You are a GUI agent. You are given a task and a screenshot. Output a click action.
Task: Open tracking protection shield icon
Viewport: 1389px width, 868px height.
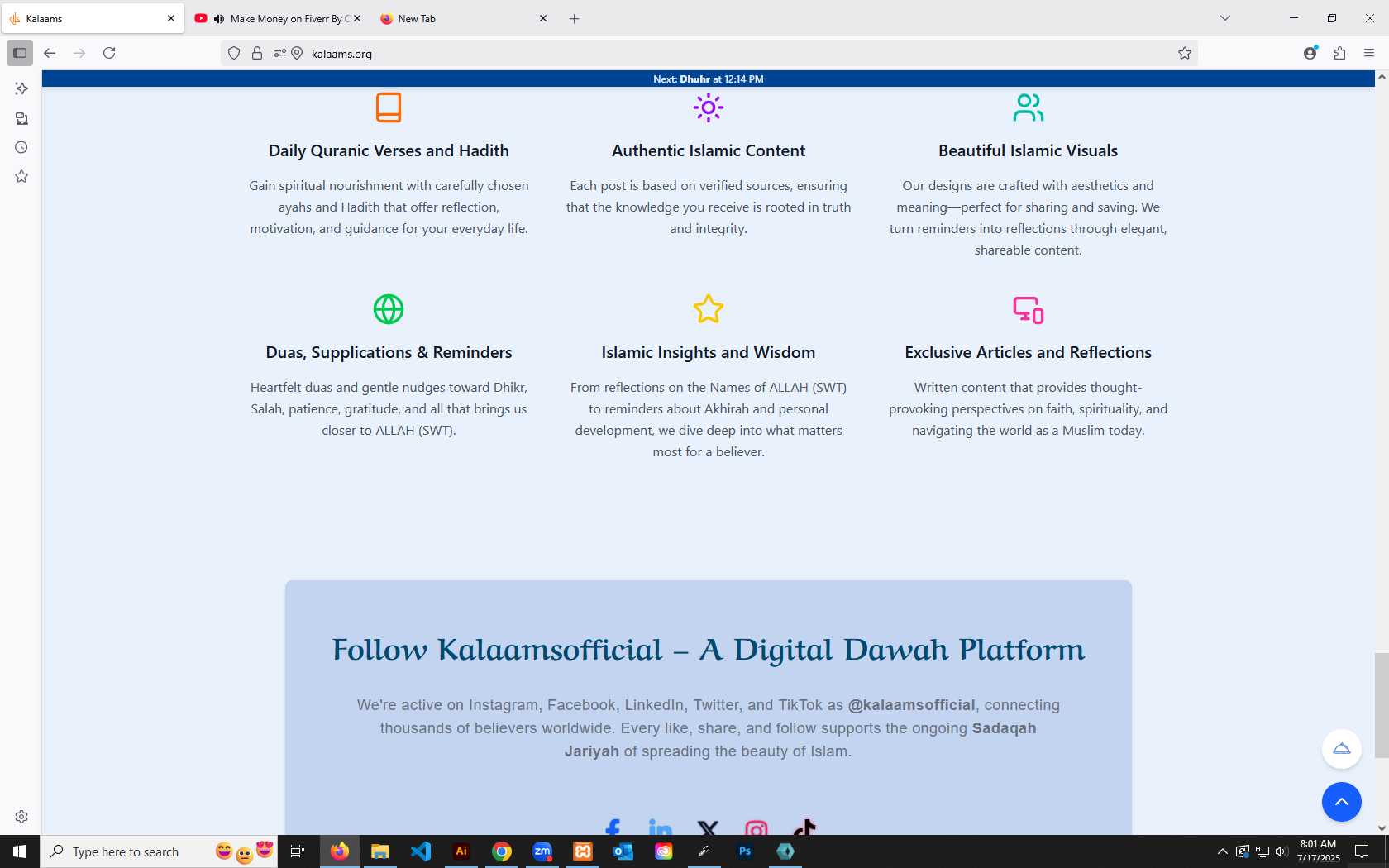(x=234, y=53)
